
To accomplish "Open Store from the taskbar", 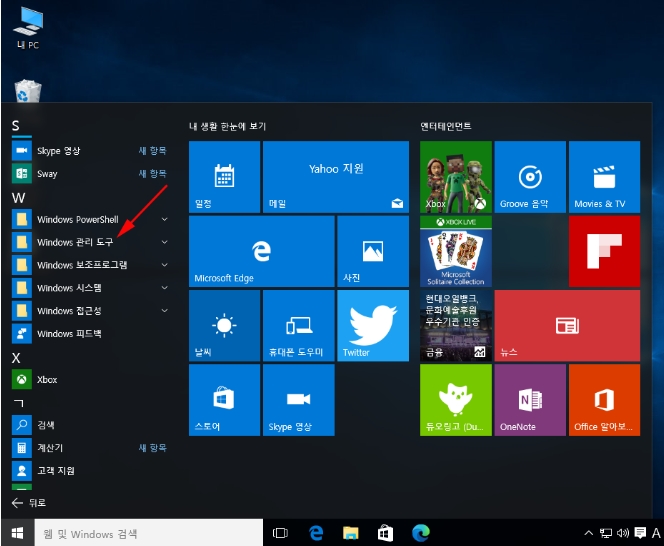I will click(385, 533).
